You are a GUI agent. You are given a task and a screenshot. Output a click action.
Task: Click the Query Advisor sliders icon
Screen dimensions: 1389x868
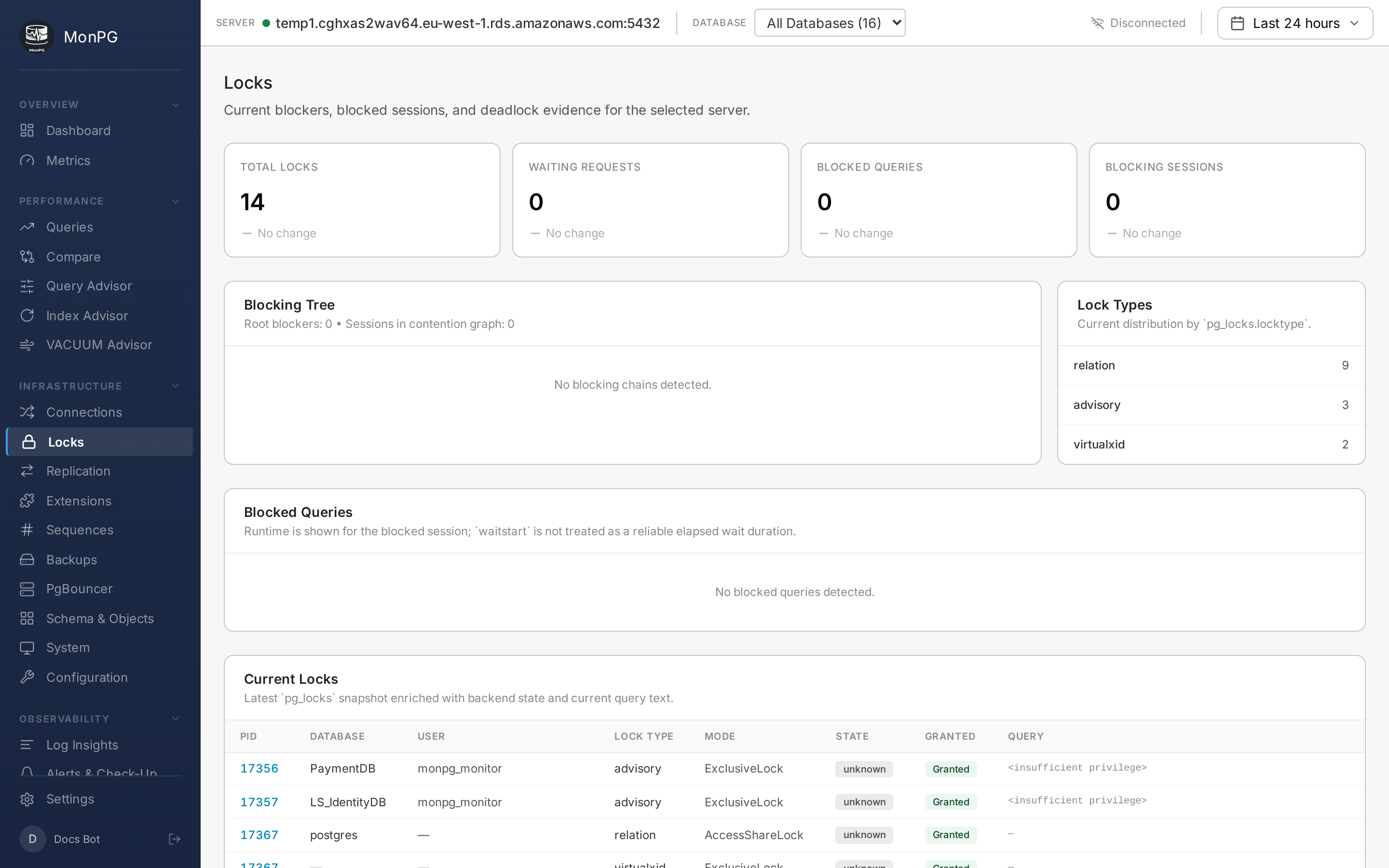(x=27, y=286)
